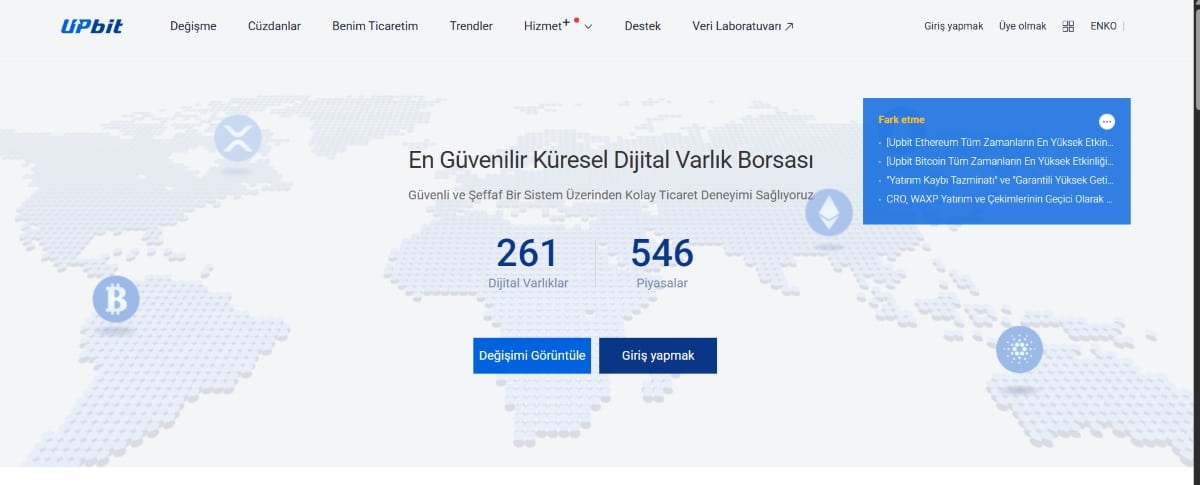This screenshot has width=1200, height=485.
Task: Click the dark blue Giriş yapmak button
Action: click(658, 356)
